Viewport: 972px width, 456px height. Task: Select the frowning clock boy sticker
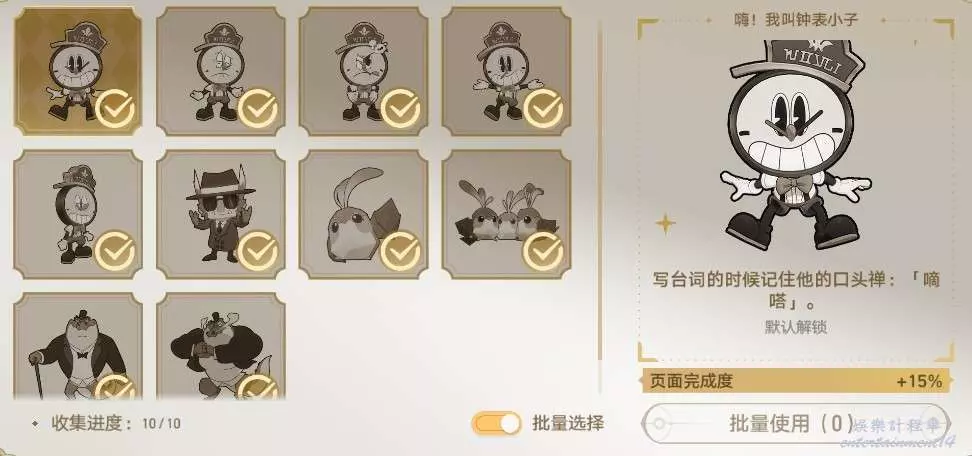point(221,71)
